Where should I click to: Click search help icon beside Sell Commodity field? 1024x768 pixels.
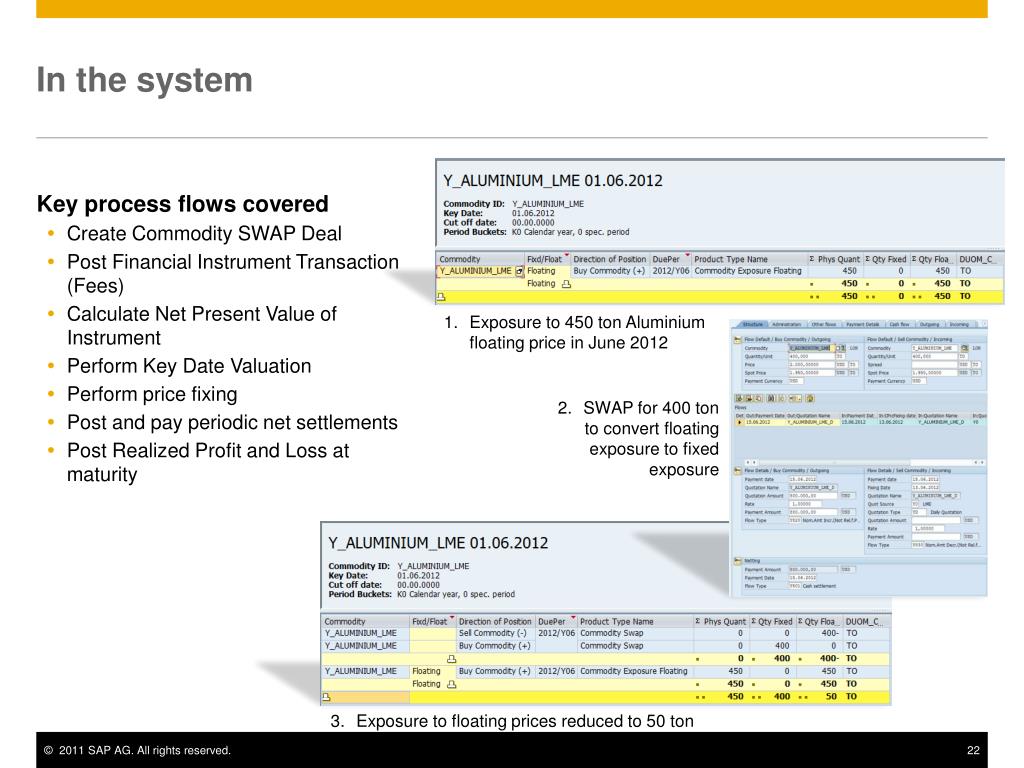pyautogui.click(x=964, y=348)
